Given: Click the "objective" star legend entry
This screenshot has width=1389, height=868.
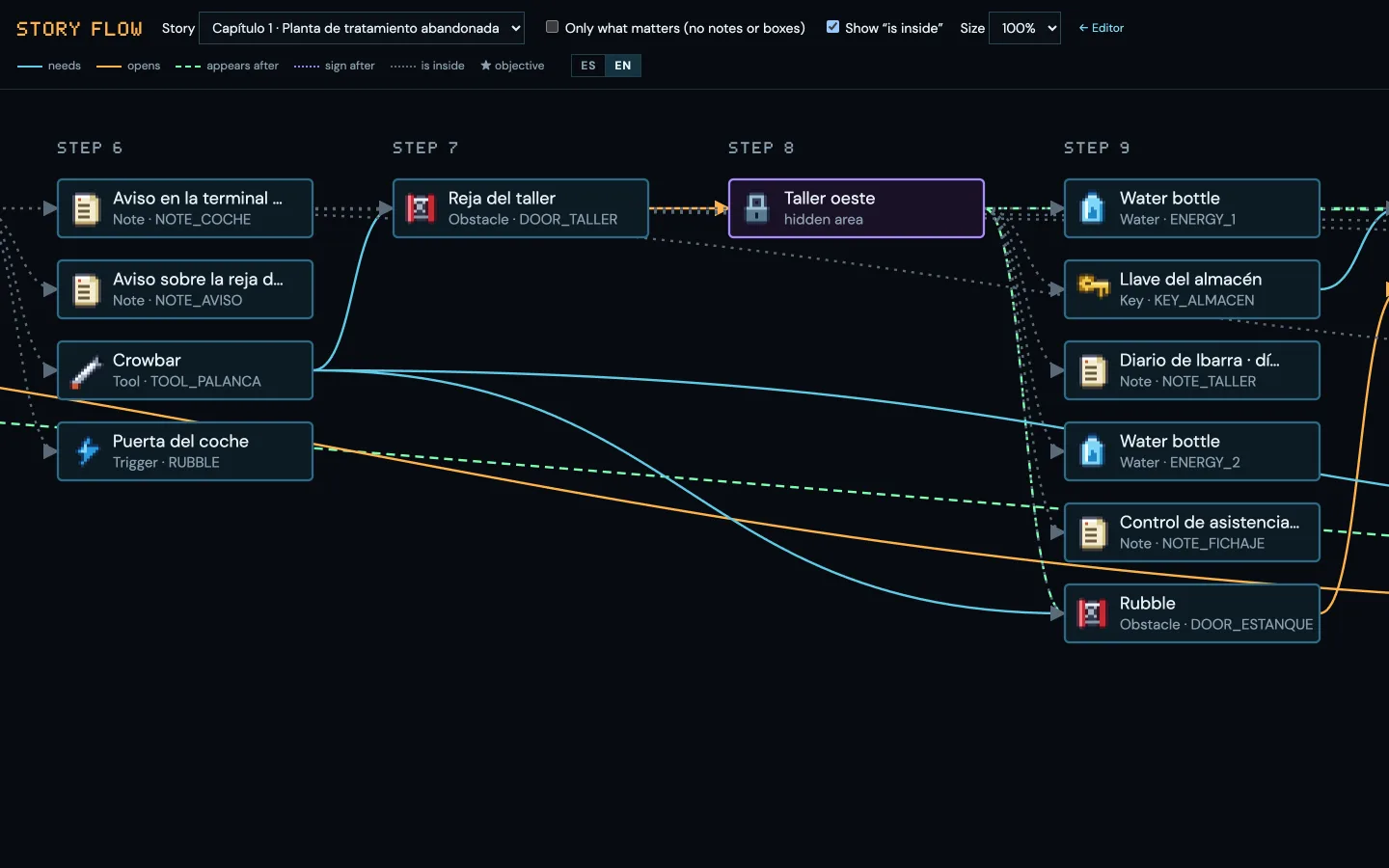Looking at the screenshot, I should [512, 66].
